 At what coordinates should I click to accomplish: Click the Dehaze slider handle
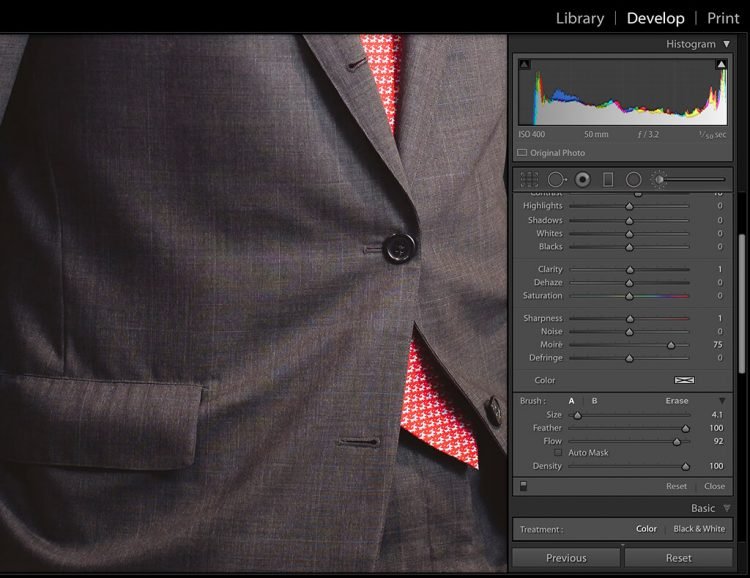[x=629, y=283]
